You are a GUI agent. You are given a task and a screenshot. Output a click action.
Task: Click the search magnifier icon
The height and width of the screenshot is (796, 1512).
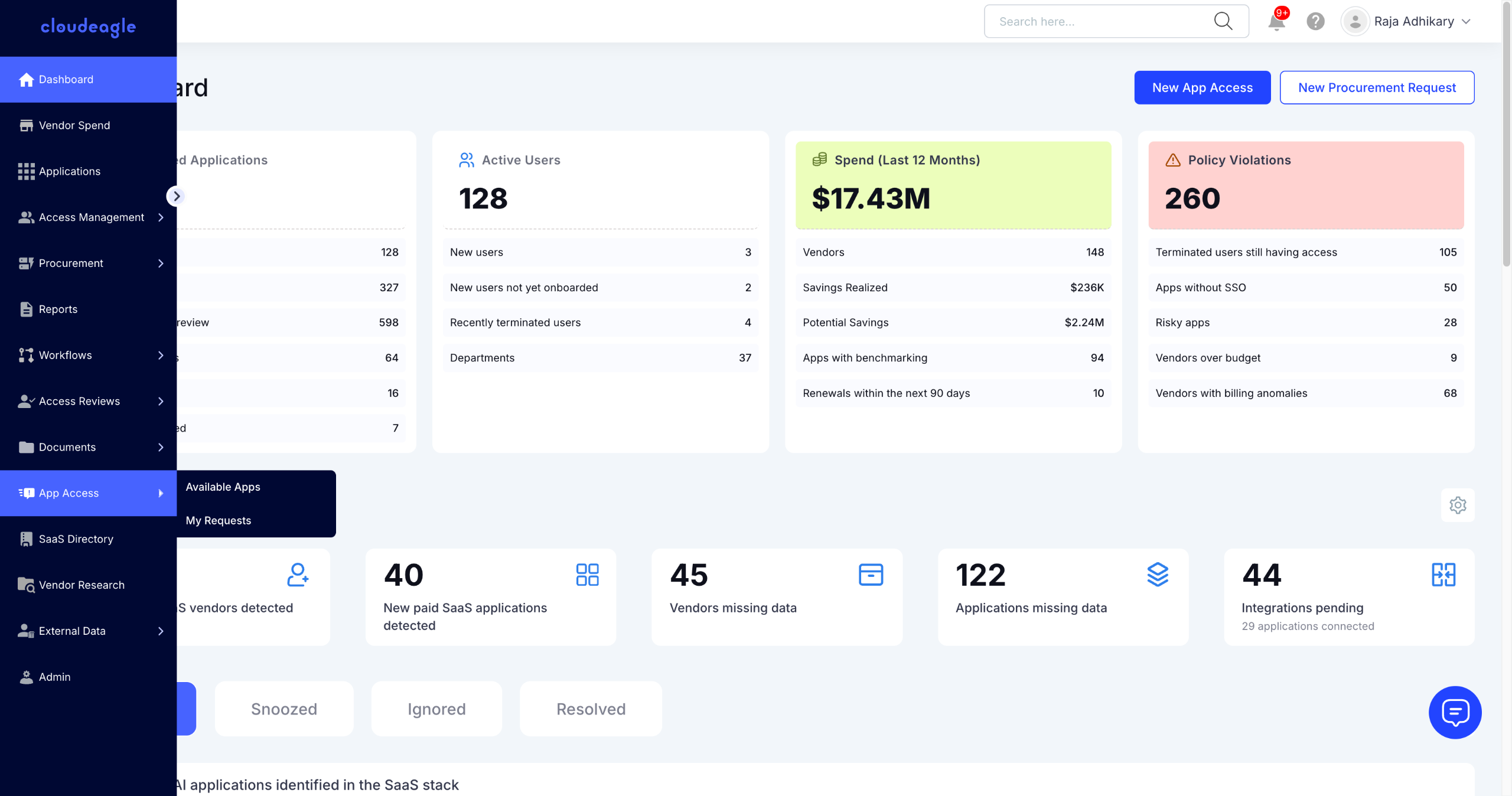pos(1223,22)
